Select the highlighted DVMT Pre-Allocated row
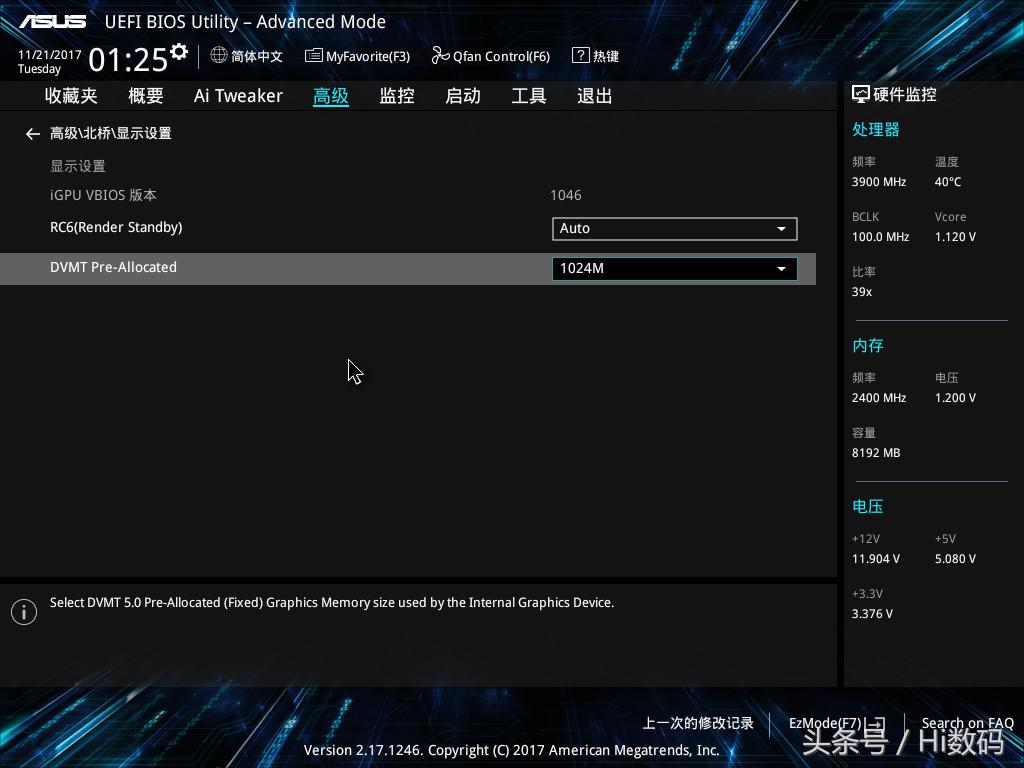Screen dimensions: 1024x768 [113, 267]
